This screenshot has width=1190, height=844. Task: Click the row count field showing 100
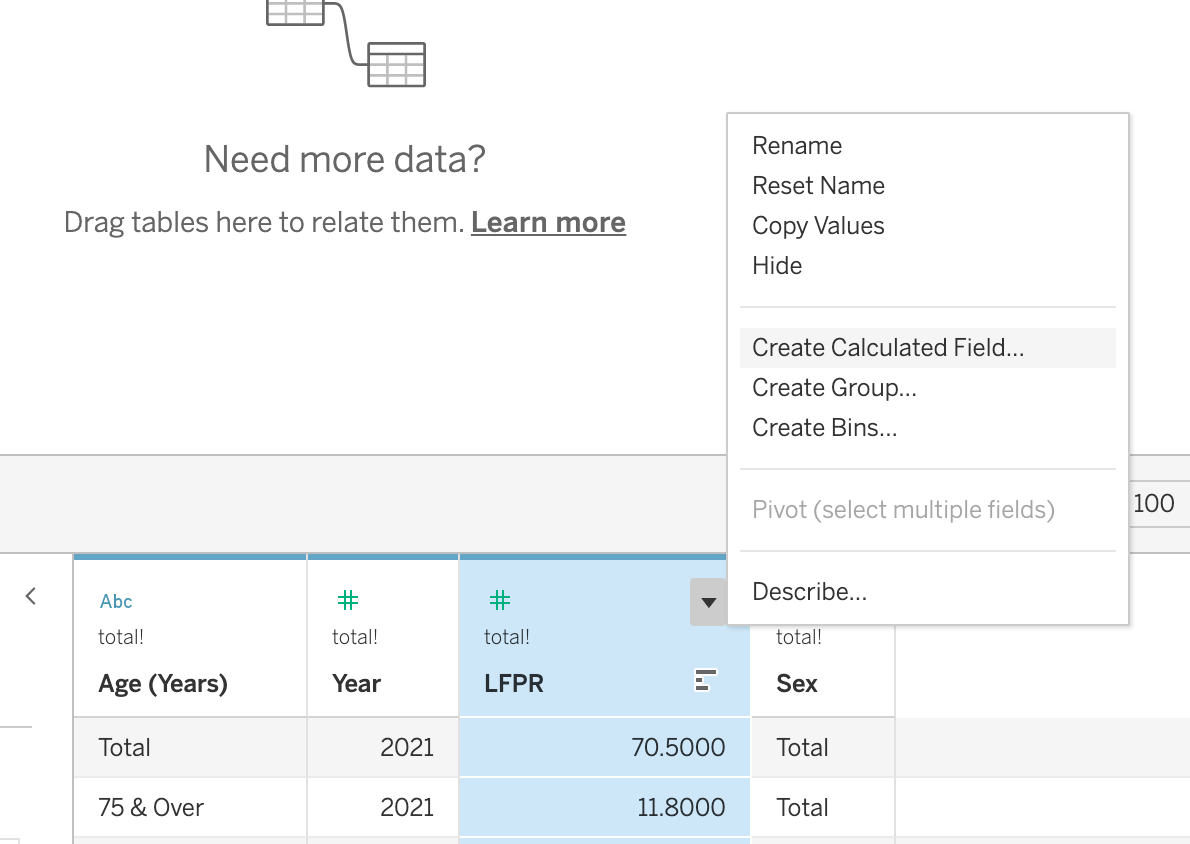(x=1156, y=503)
